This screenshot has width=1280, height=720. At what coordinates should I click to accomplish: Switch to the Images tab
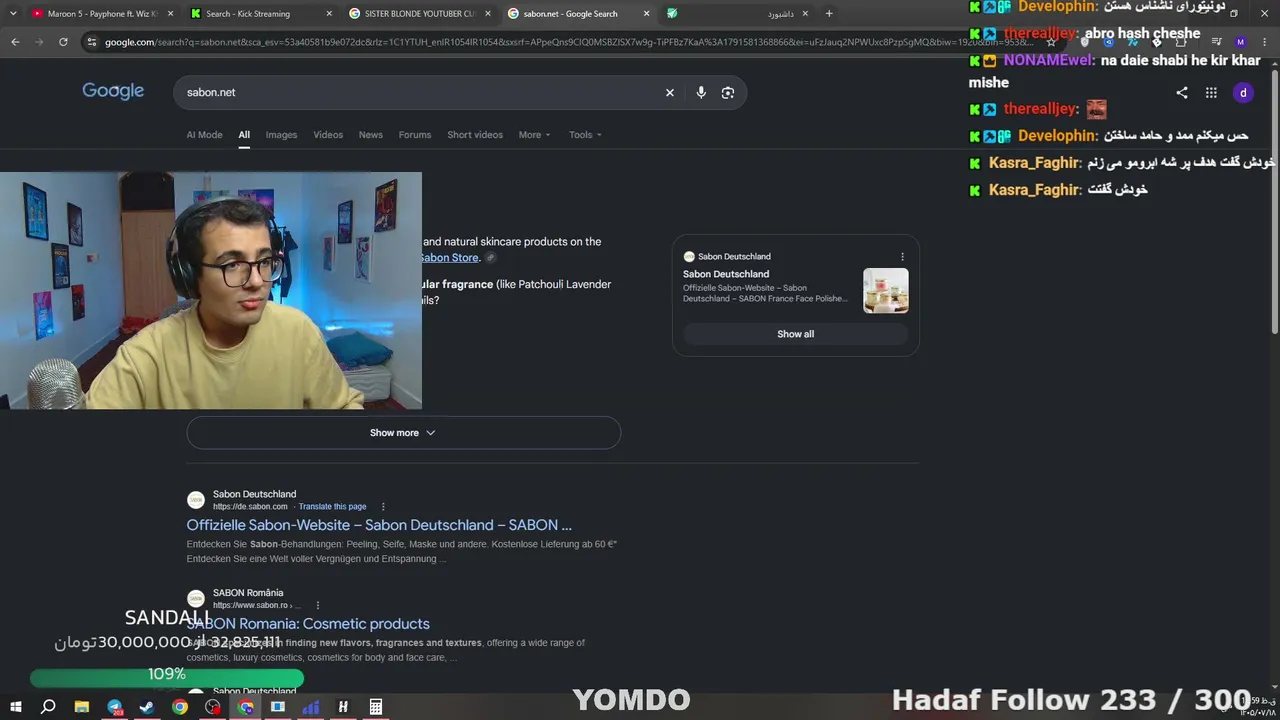pos(281,135)
